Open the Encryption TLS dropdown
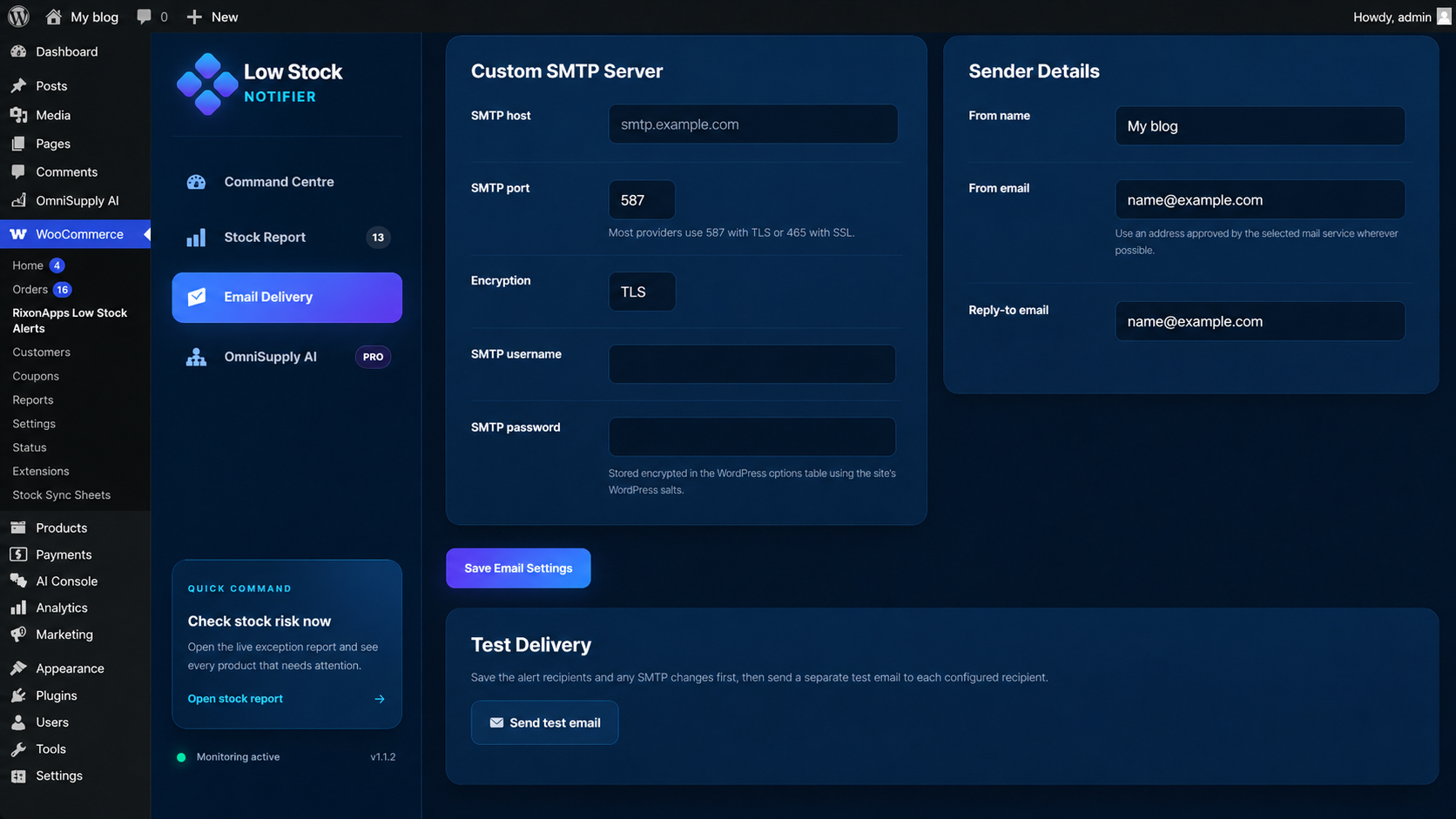This screenshot has width=1456, height=819. tap(642, 292)
